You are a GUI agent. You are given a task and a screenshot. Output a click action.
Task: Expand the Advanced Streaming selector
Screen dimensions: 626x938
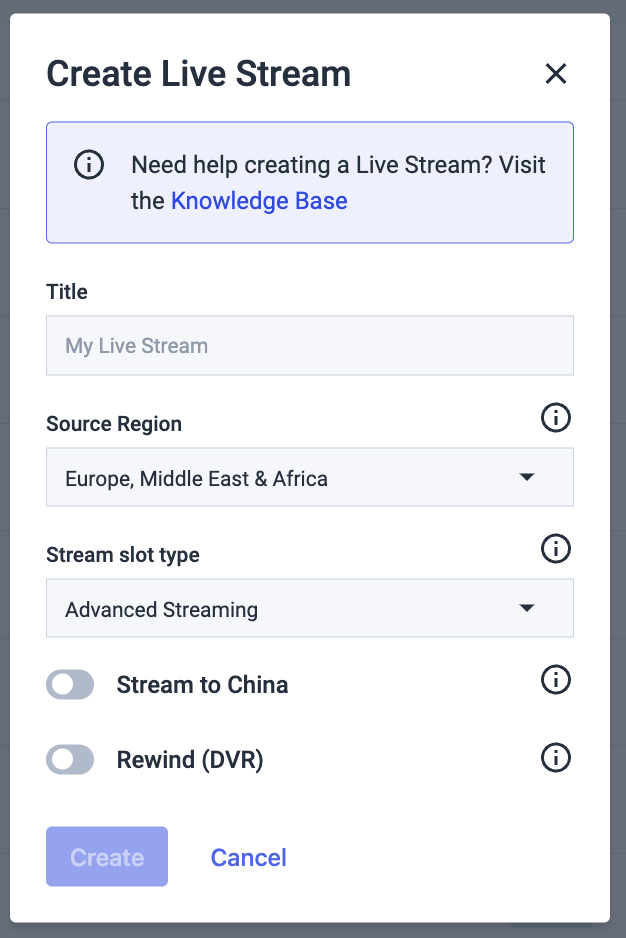pos(527,607)
